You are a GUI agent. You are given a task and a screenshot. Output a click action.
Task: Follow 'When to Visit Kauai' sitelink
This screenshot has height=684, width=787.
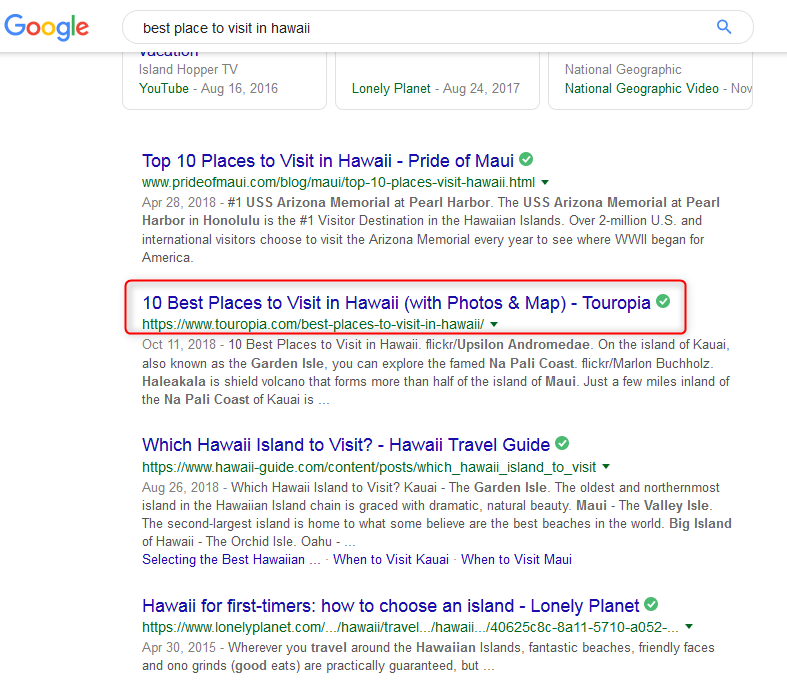[390, 560]
